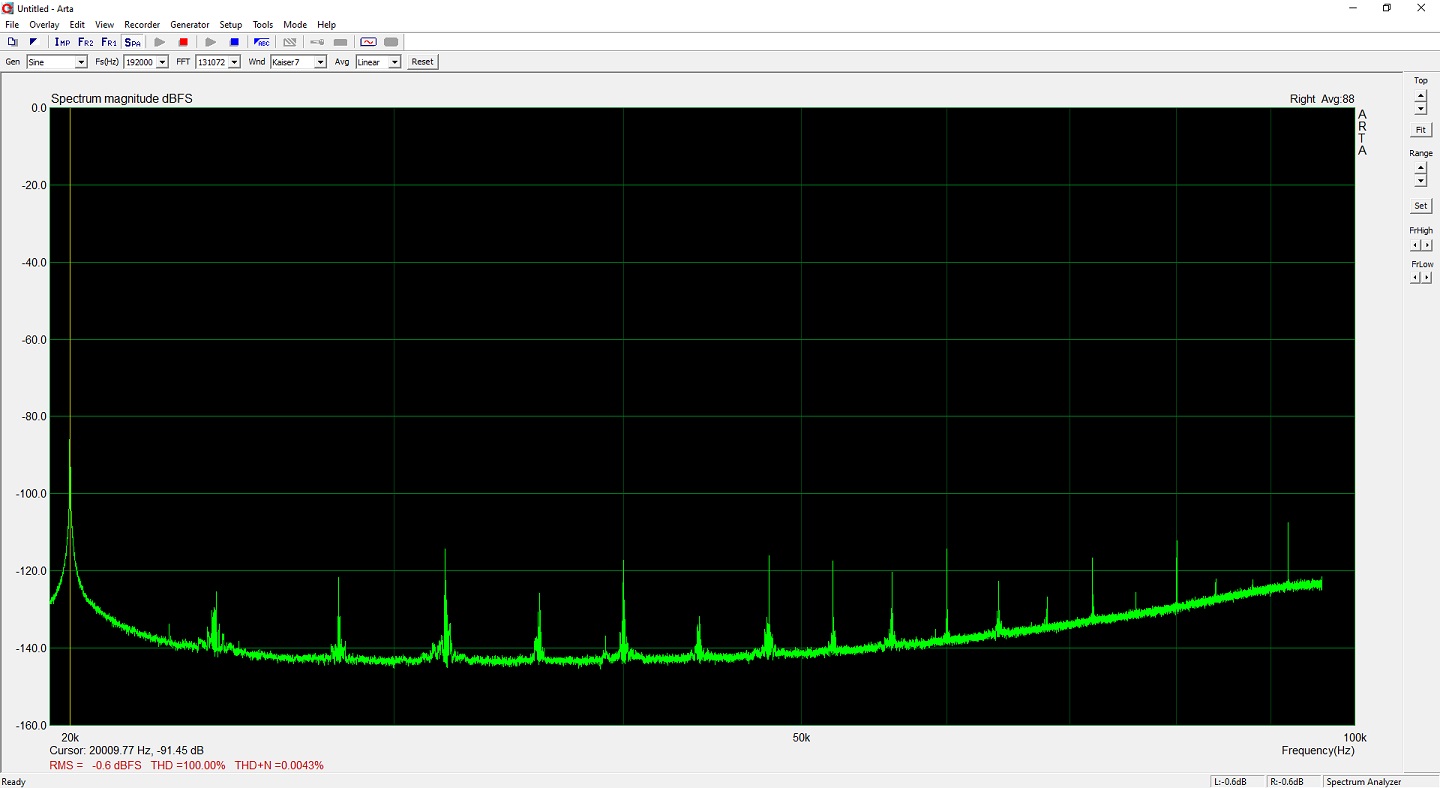Viewport: 1440px width, 788px height.
Task: Click the red sine-curve display icon
Action: coord(368,42)
